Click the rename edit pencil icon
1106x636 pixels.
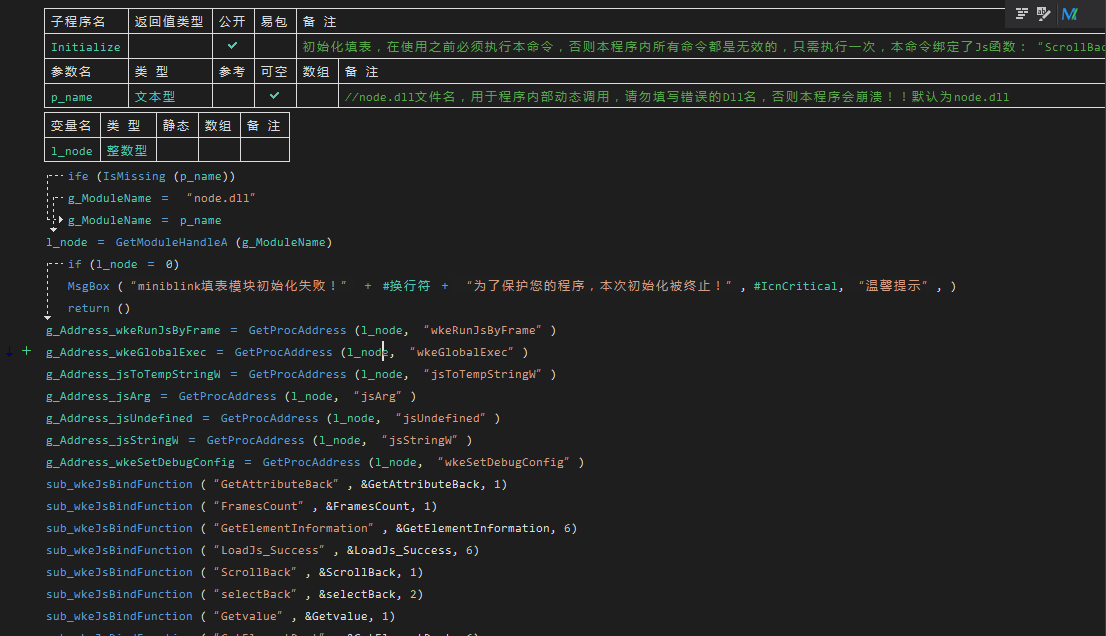click(1044, 14)
